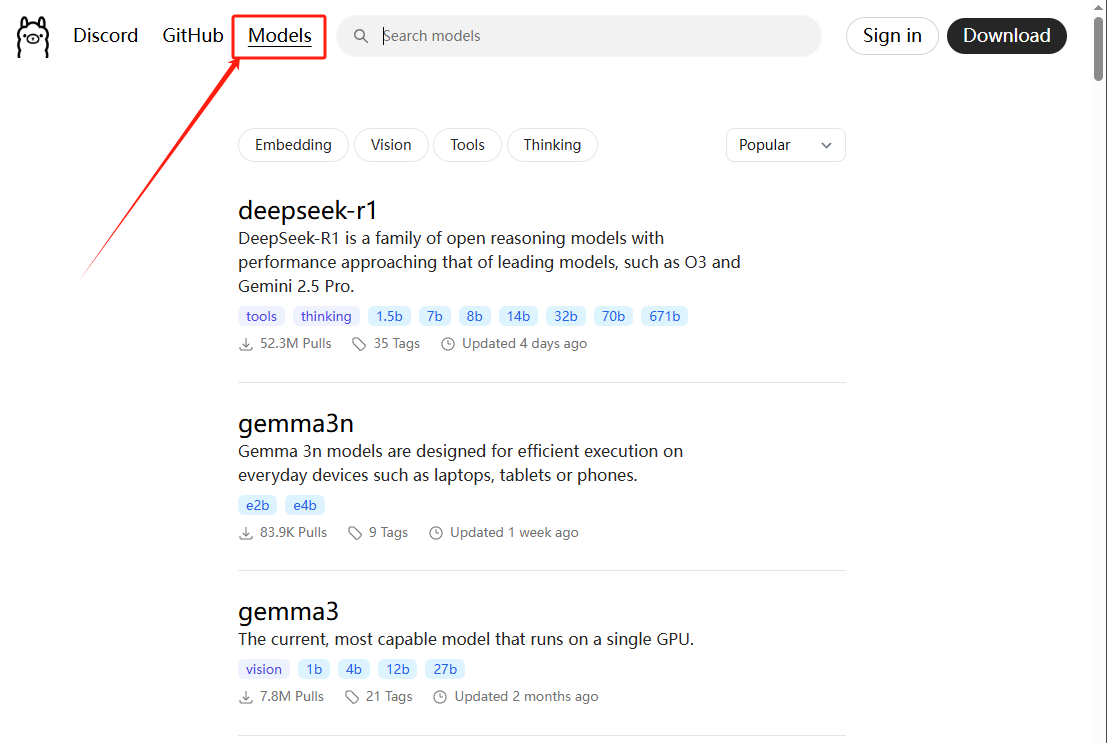
Task: Click the '35 Tags' text
Action: click(x=397, y=344)
